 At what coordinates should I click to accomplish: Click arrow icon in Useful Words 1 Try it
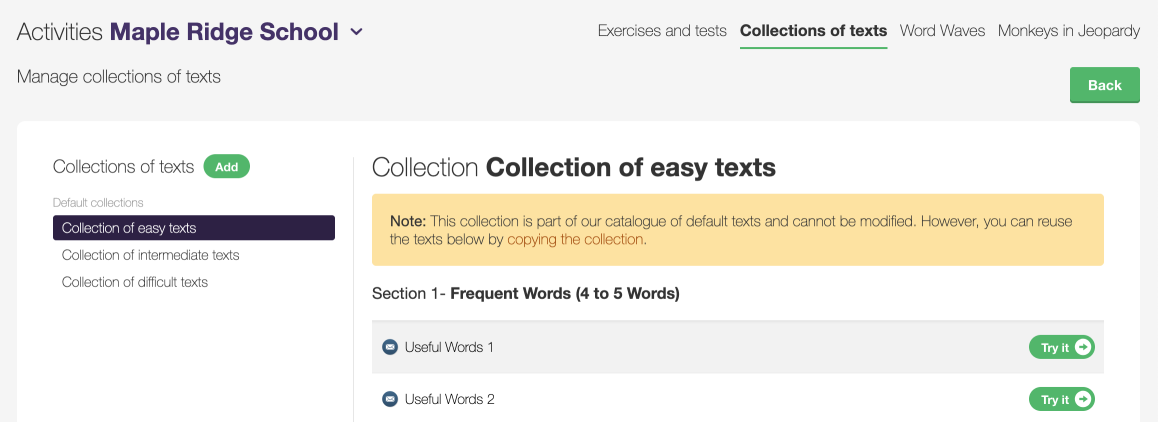tap(1083, 347)
